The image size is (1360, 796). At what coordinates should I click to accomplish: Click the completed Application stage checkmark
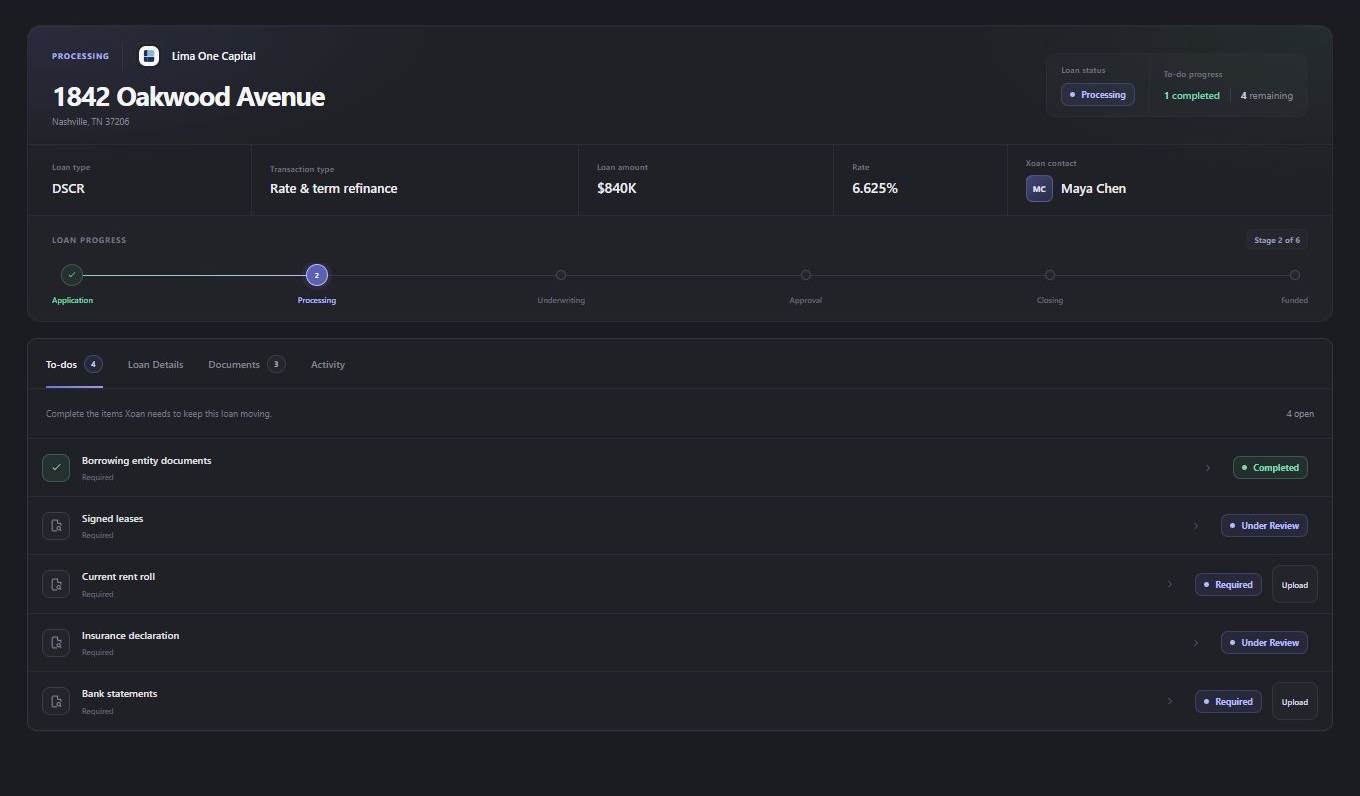72,275
